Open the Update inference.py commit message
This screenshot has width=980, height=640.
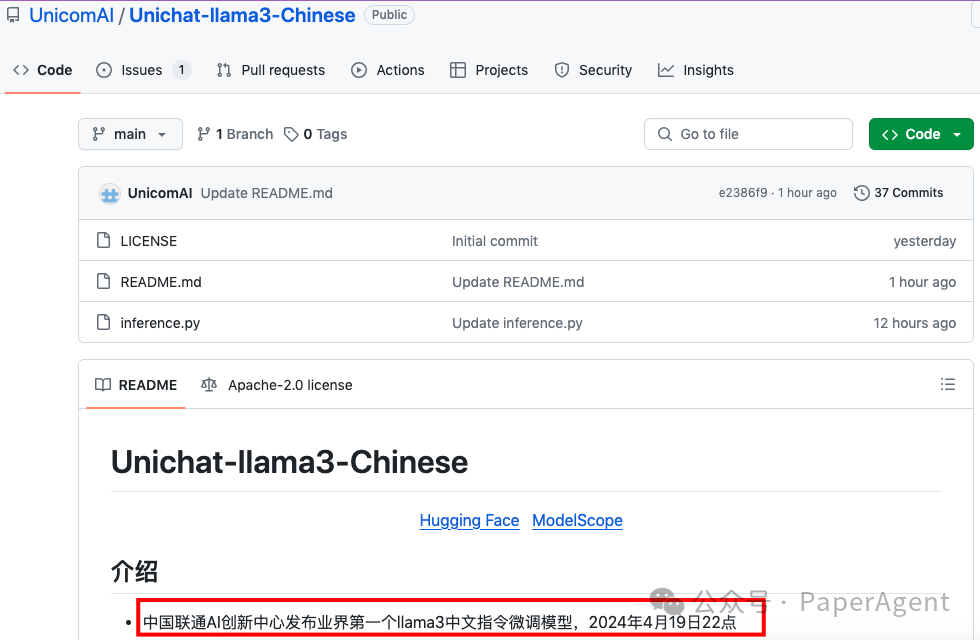(x=518, y=322)
